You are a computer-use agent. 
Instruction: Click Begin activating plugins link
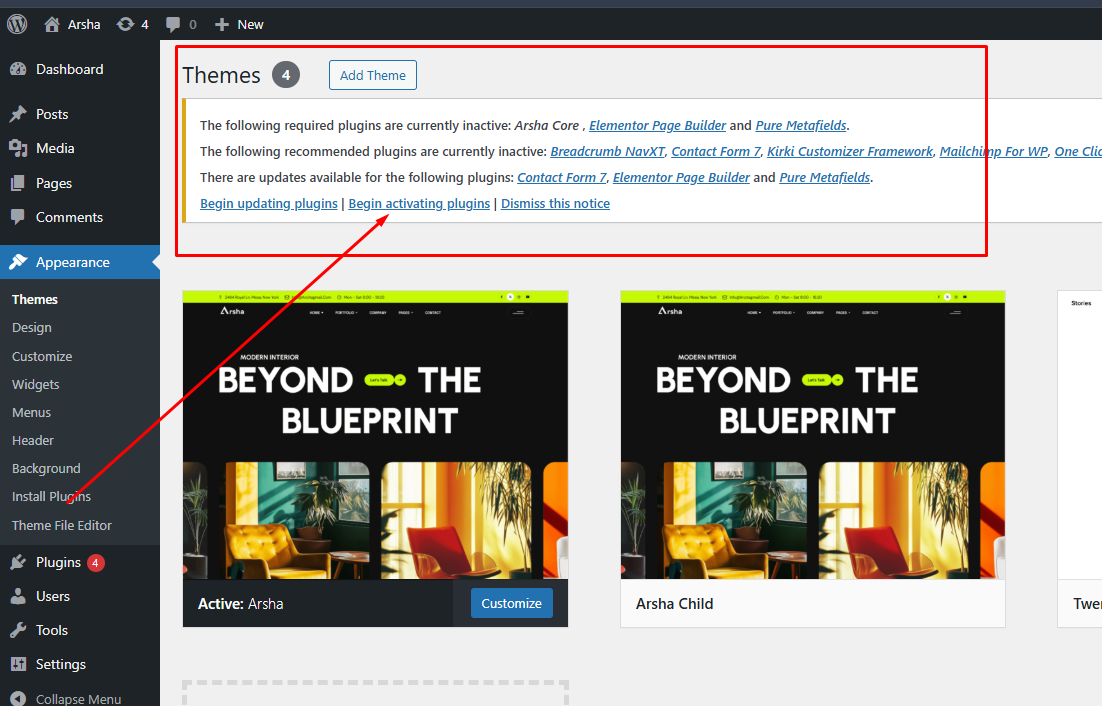pyautogui.click(x=419, y=204)
